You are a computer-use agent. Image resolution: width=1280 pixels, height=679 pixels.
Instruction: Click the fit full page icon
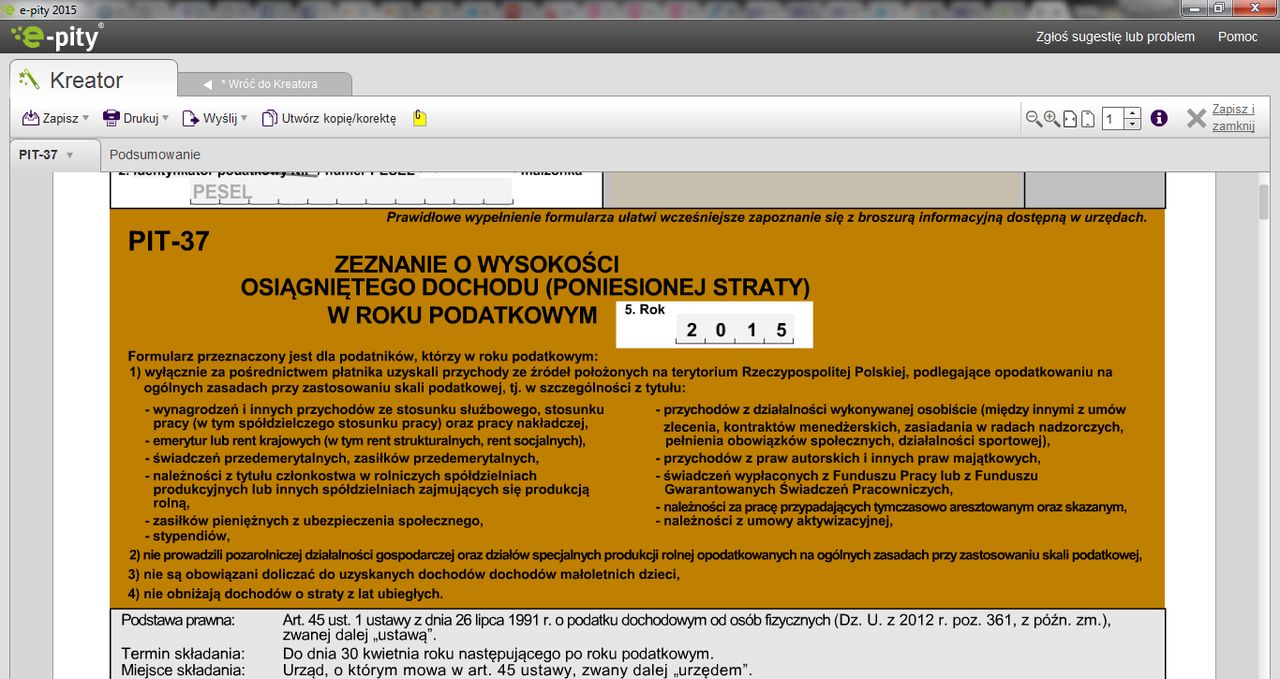point(1088,117)
